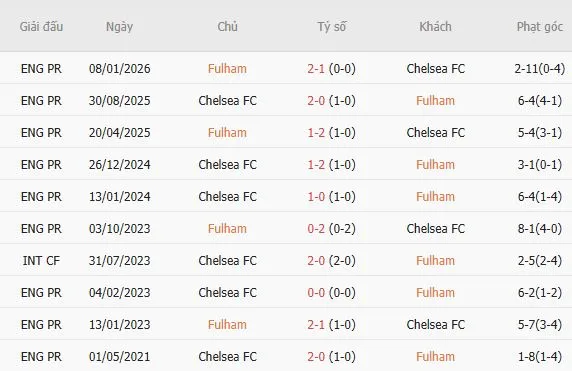
Task: Click the Fulham link dated 08/01/2026
Action: pyautogui.click(x=227, y=69)
